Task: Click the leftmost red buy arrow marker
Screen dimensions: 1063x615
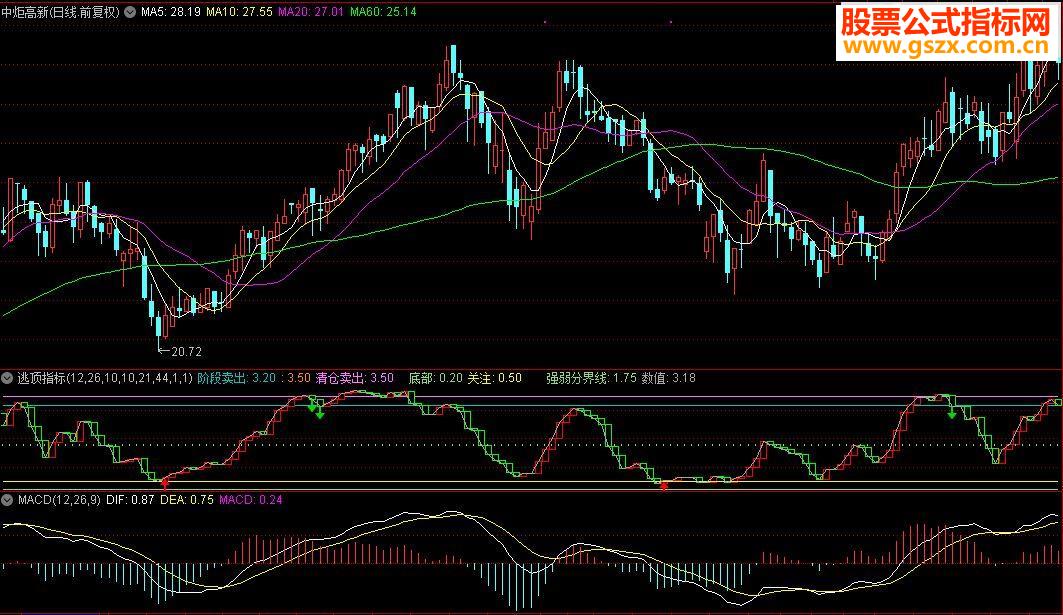Action: (165, 483)
